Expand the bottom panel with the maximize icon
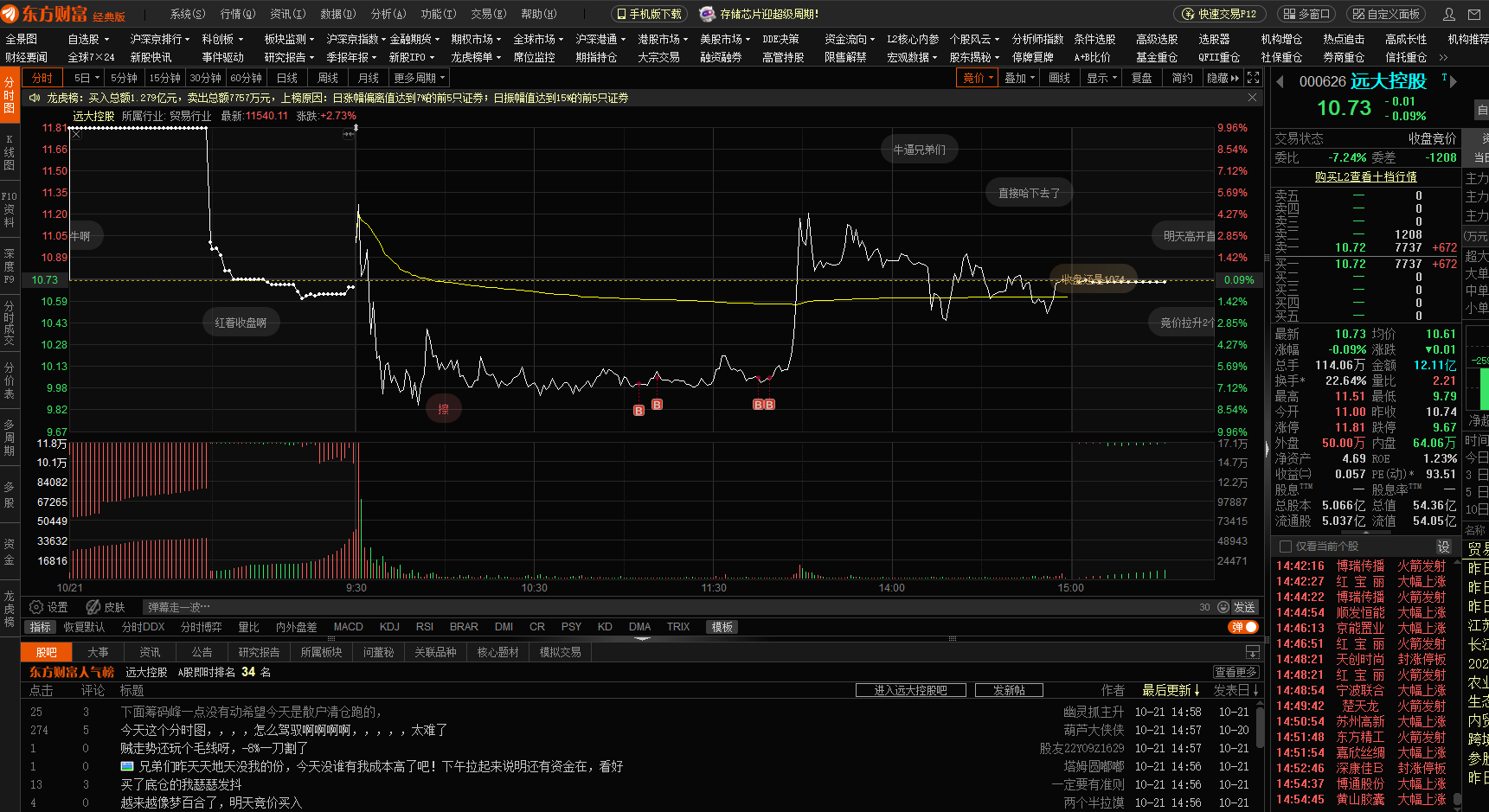The image size is (1489, 812). pyautogui.click(x=1252, y=652)
